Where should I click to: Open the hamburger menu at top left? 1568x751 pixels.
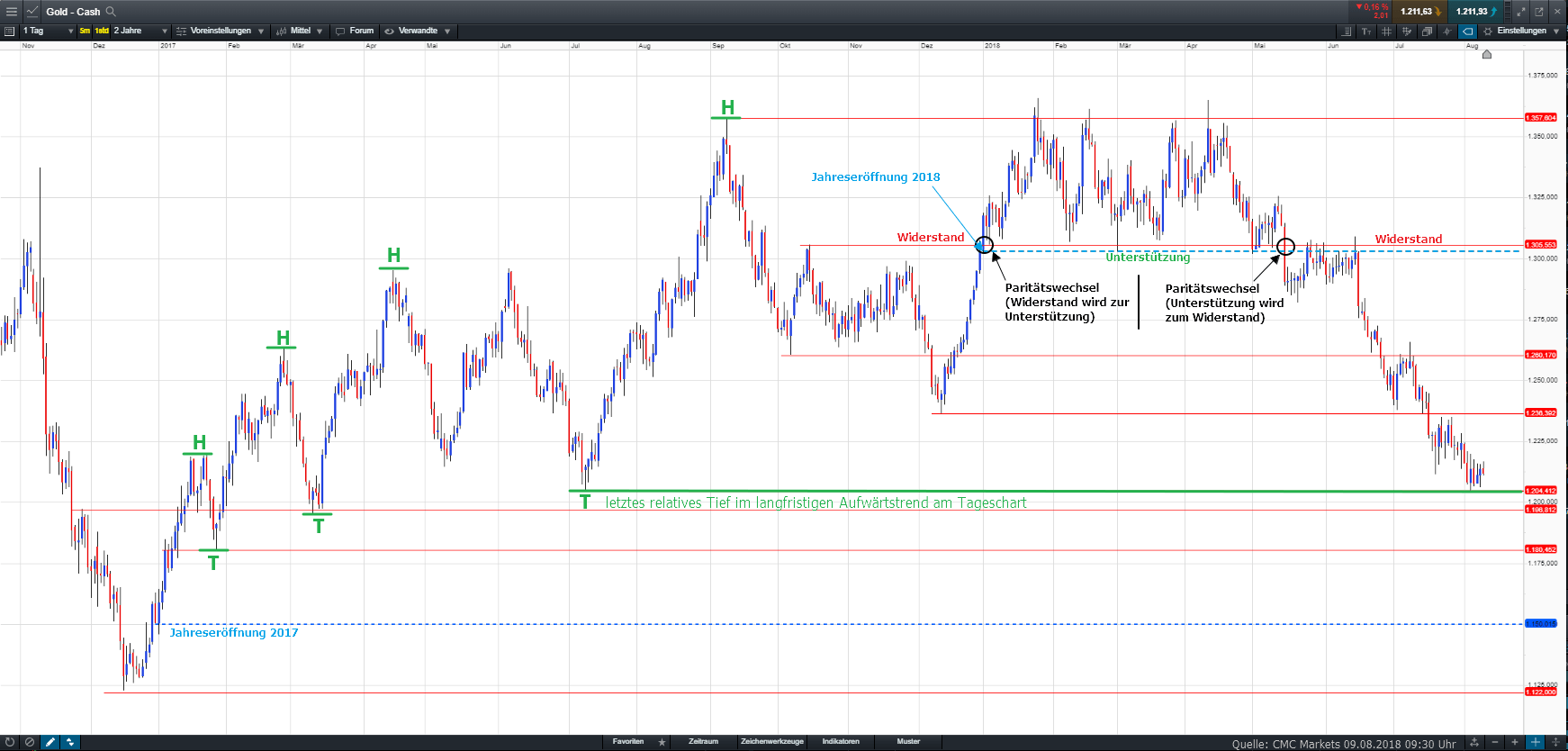click(11, 11)
